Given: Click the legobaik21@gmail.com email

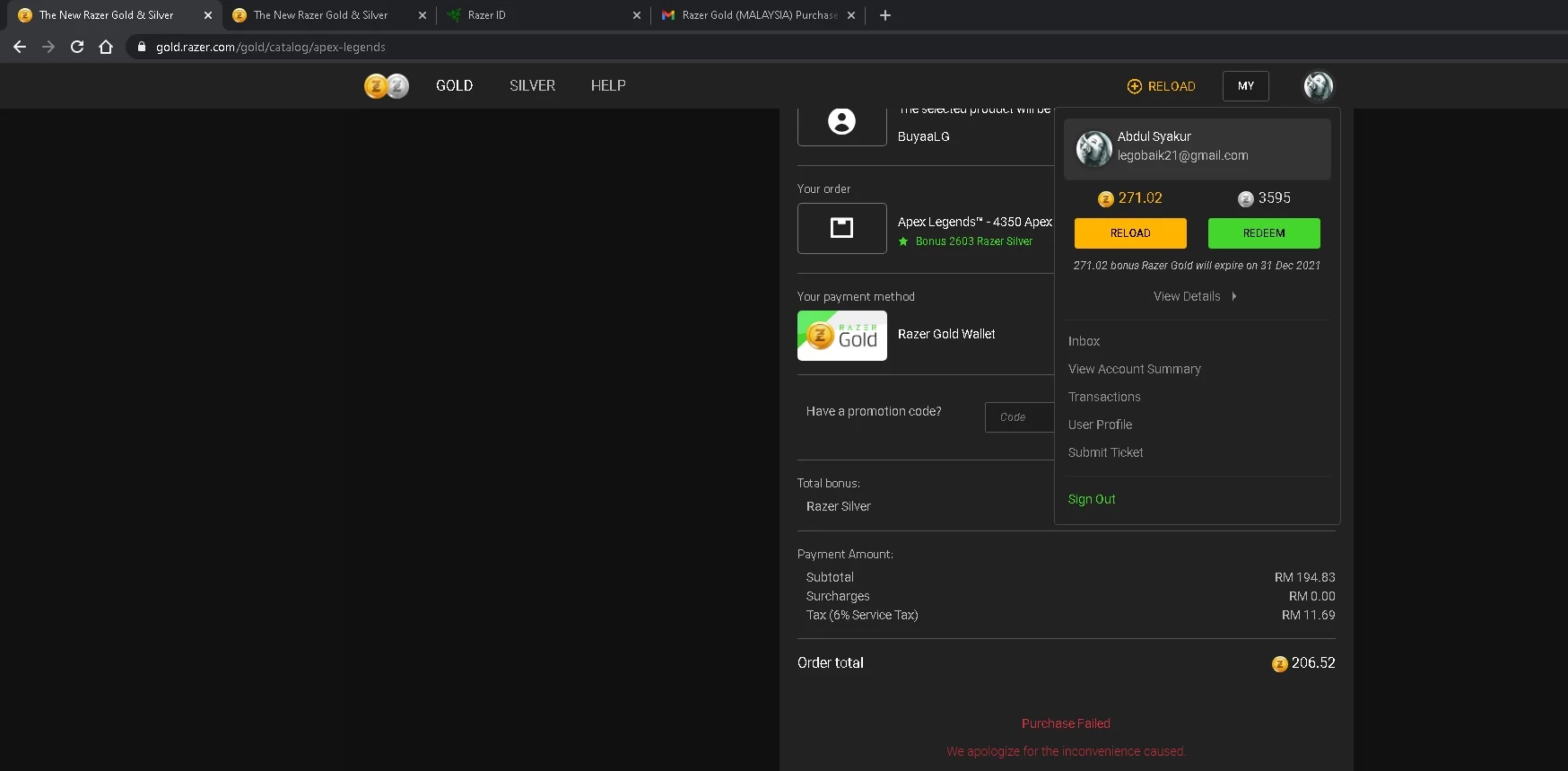Looking at the screenshot, I should point(1183,155).
